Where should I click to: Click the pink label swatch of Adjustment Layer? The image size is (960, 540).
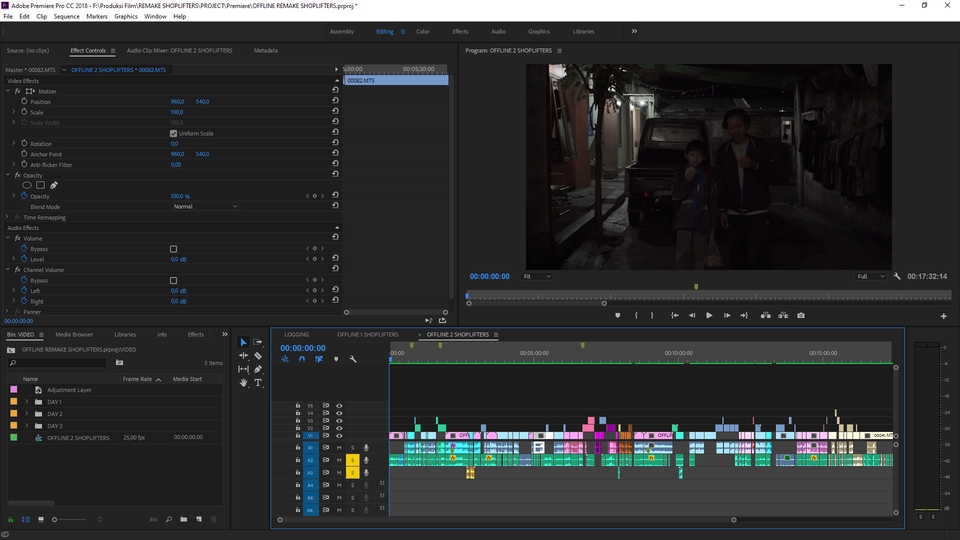[14, 390]
